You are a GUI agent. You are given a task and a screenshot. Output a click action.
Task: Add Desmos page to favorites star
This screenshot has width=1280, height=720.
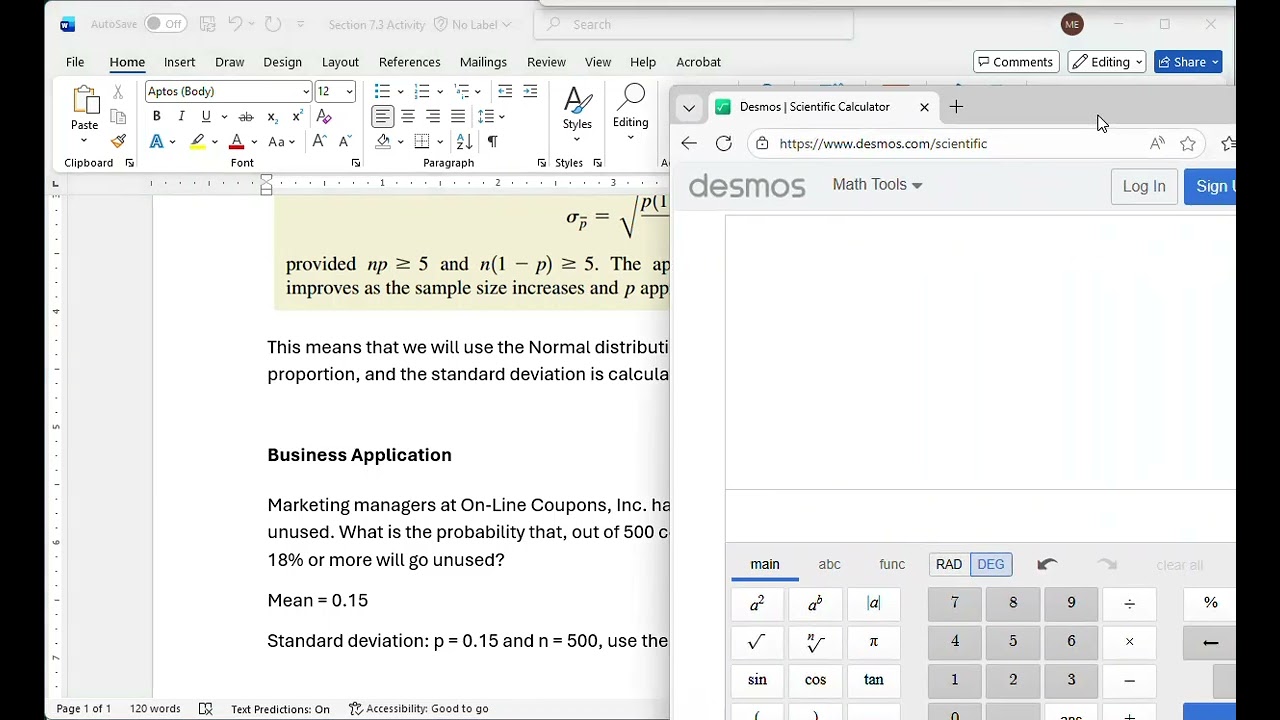(1188, 144)
